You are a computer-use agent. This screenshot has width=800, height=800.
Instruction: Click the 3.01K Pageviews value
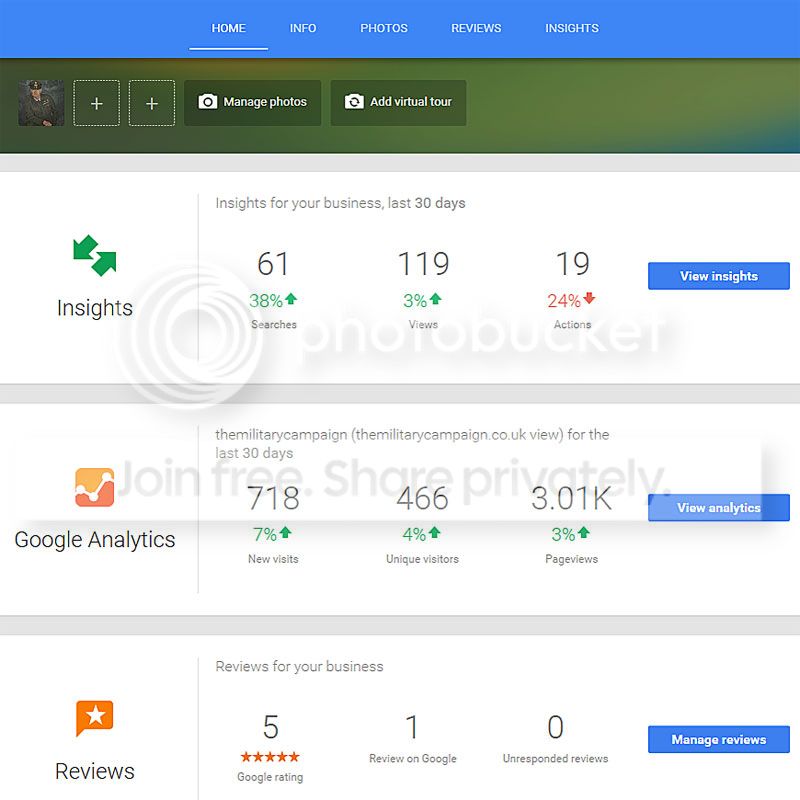571,498
